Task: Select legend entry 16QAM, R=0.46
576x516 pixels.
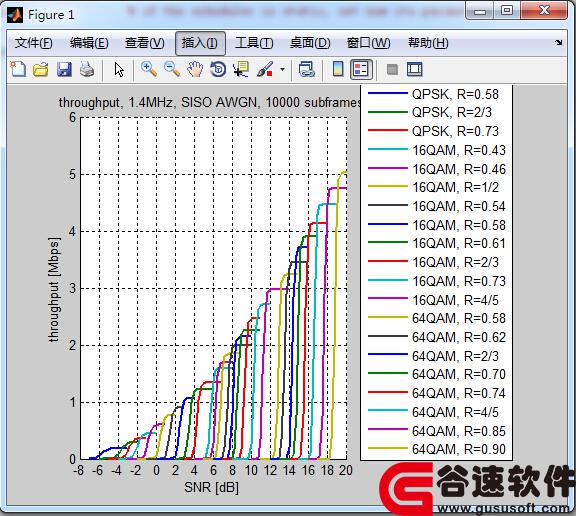Action: 437,169
